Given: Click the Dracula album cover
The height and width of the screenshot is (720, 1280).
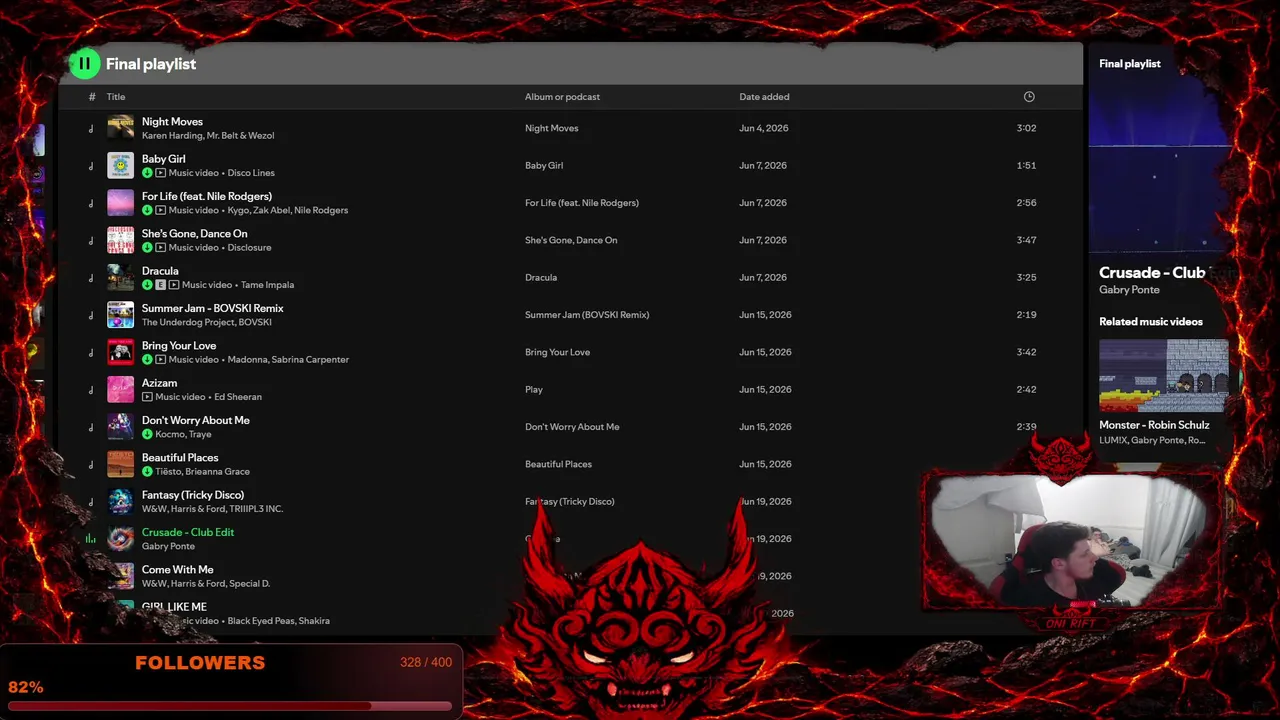Looking at the screenshot, I should pyautogui.click(x=120, y=277).
